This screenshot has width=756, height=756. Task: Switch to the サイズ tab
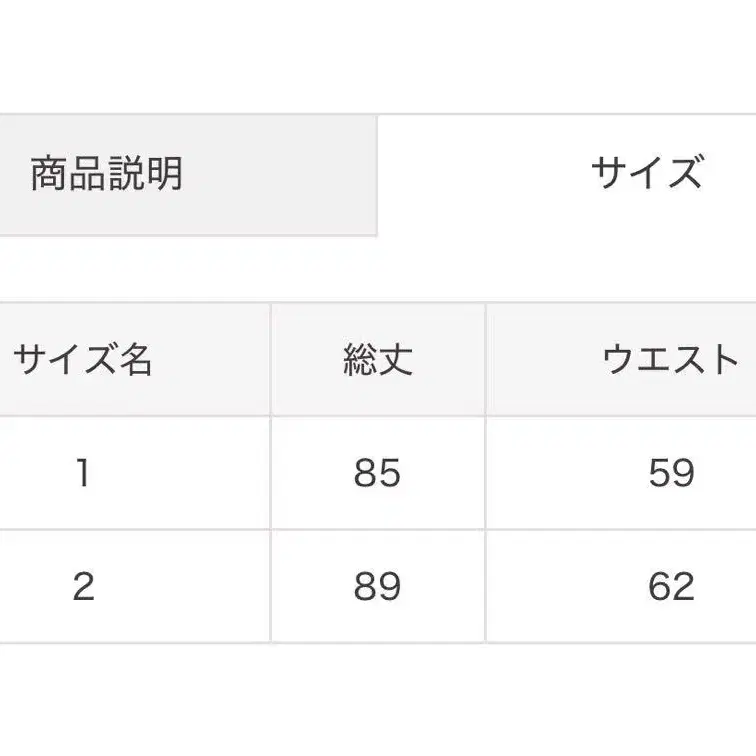coord(646,173)
